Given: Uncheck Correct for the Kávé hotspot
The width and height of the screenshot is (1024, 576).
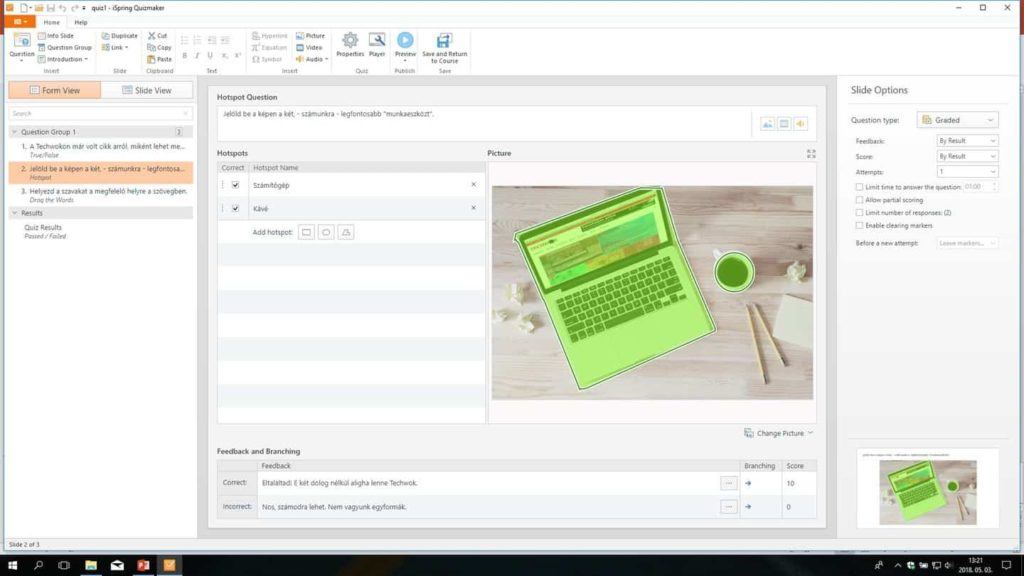Looking at the screenshot, I should tap(234, 208).
